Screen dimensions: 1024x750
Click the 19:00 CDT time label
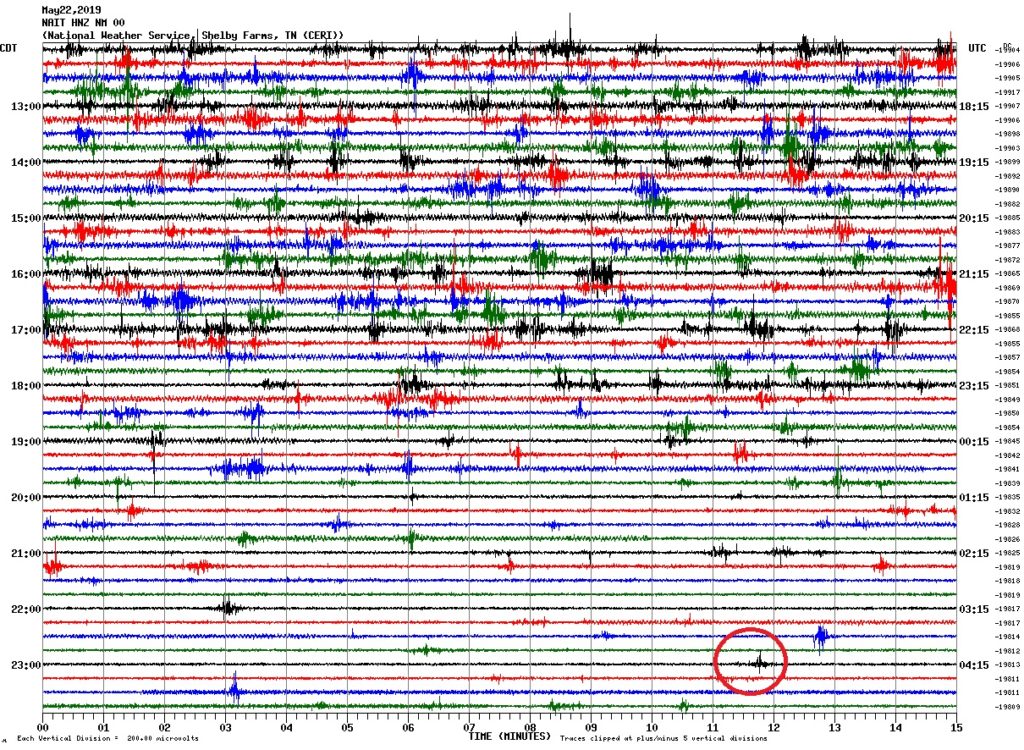tap(25, 442)
